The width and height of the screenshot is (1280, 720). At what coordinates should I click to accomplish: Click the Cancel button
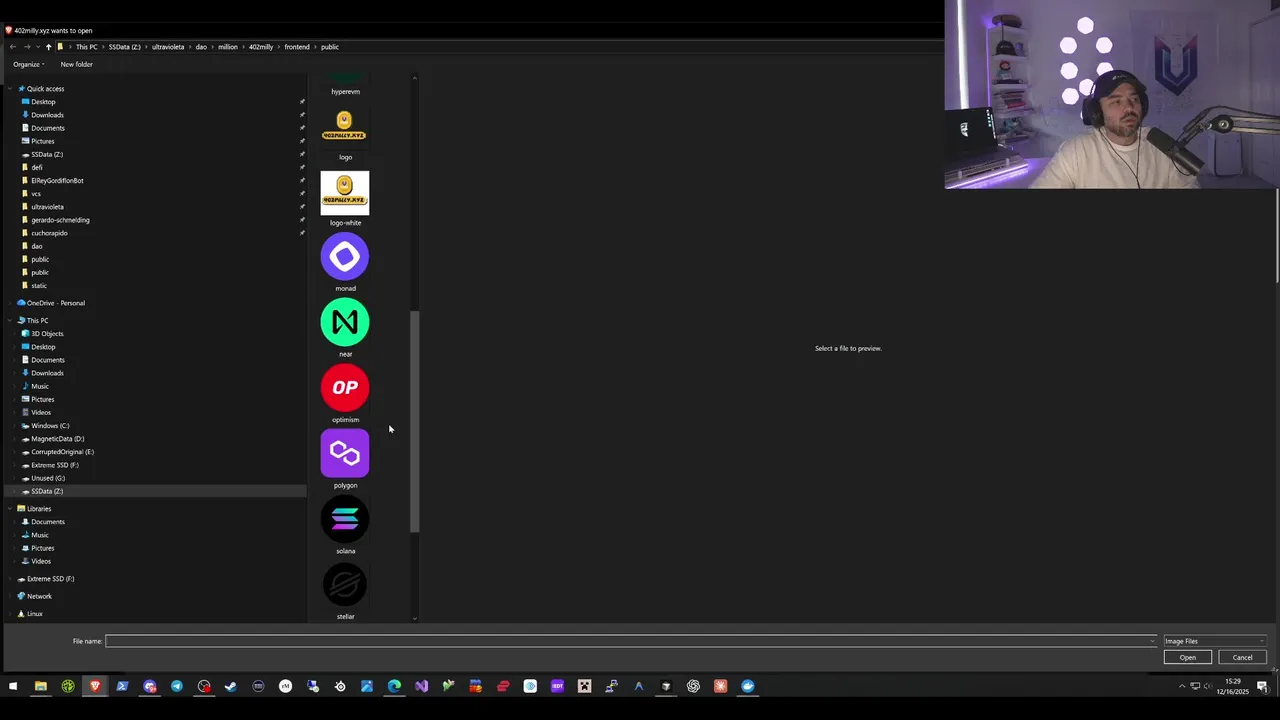[1243, 657]
